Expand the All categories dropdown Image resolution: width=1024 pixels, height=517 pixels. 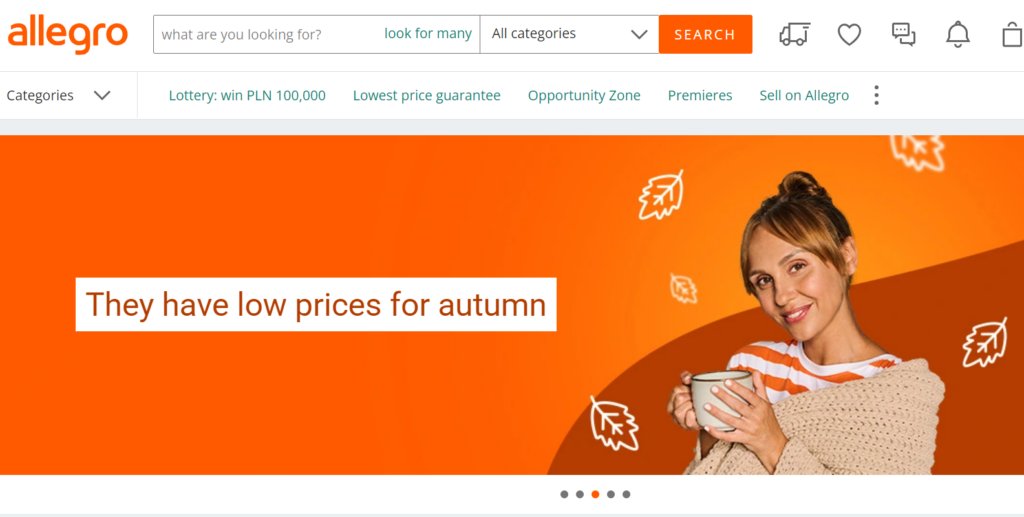[569, 34]
